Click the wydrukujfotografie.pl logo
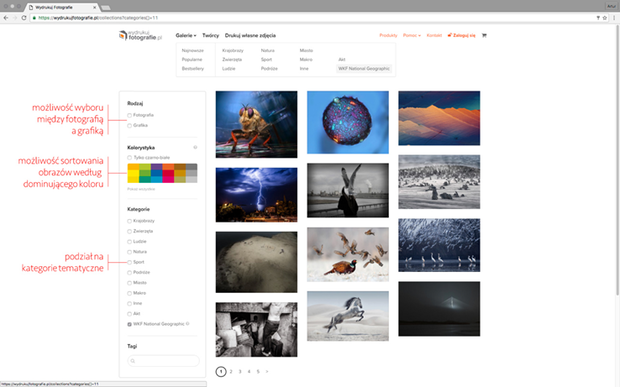 [140, 35]
